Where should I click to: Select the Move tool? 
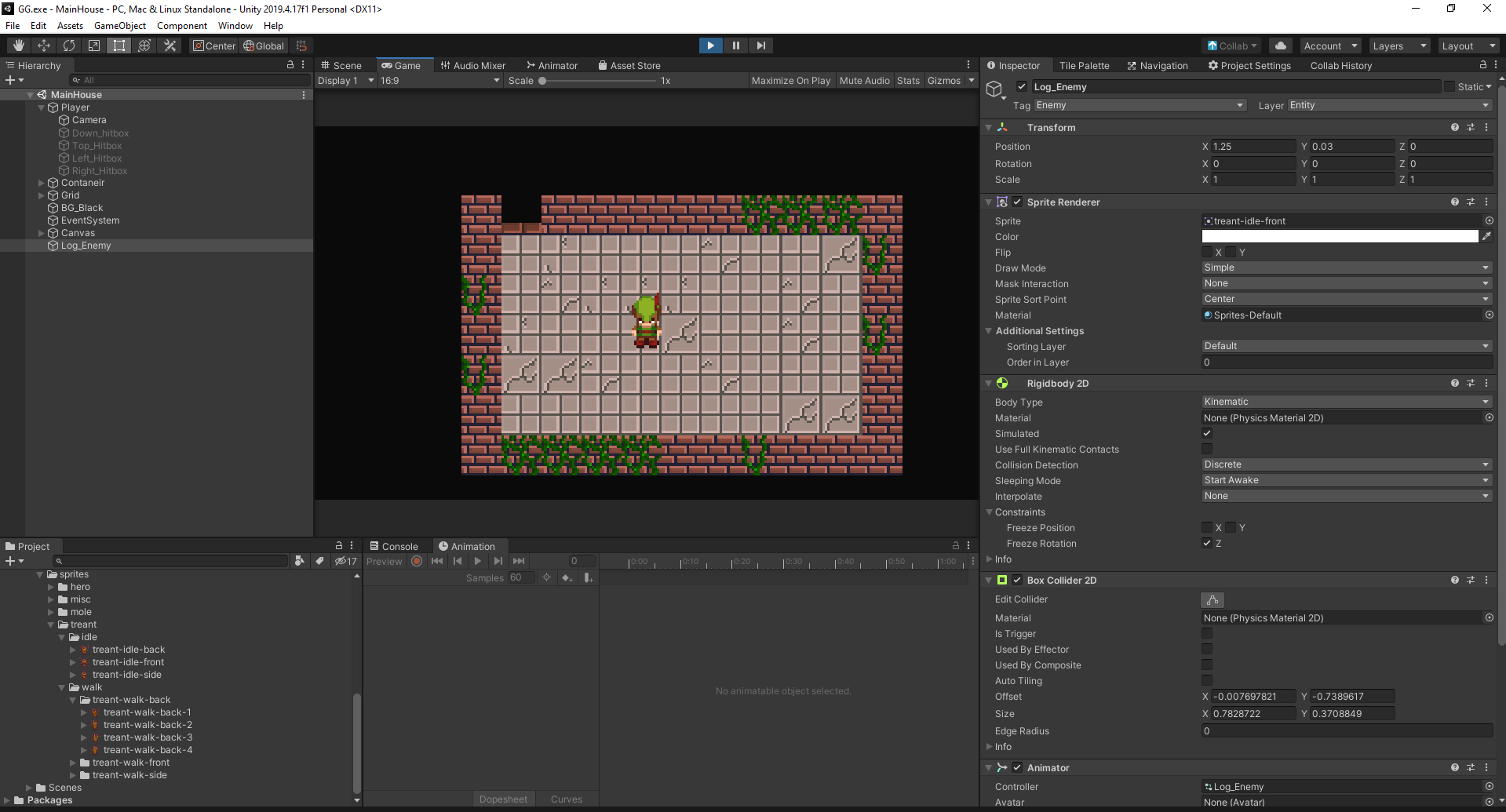(x=44, y=46)
